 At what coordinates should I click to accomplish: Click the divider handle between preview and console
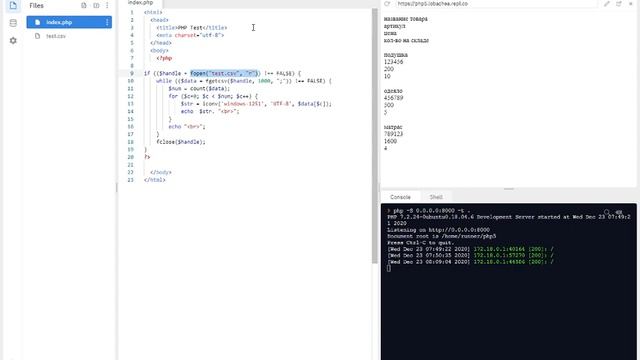point(509,189)
